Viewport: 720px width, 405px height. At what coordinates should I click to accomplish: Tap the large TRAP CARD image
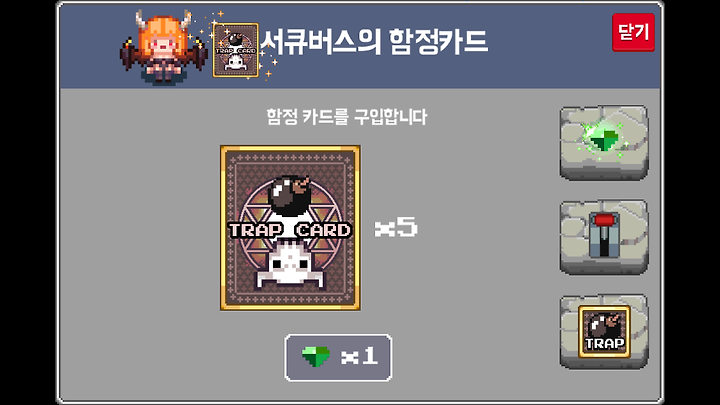pyautogui.click(x=290, y=228)
